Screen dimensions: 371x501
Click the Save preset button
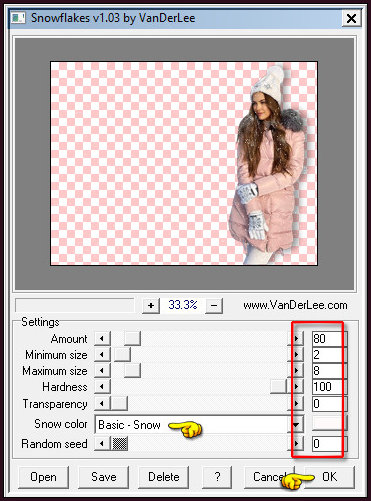pyautogui.click(x=104, y=477)
